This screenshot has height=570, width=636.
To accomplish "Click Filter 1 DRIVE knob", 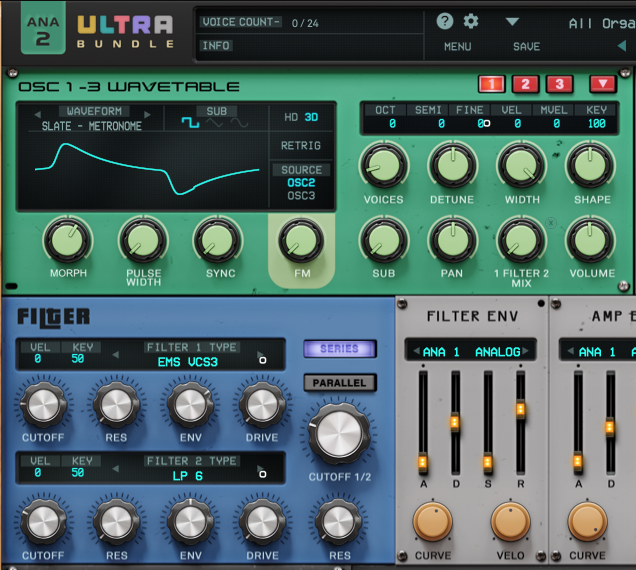I will tap(262, 404).
